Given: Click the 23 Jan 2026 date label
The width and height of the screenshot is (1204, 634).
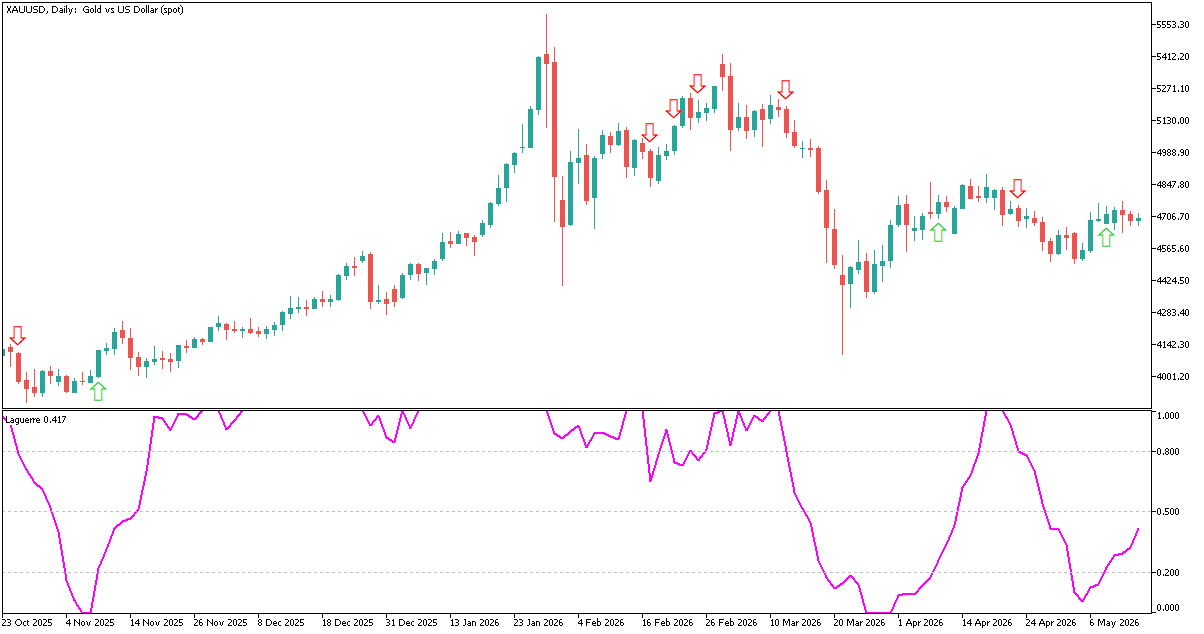Looking at the screenshot, I should pyautogui.click(x=540, y=622).
